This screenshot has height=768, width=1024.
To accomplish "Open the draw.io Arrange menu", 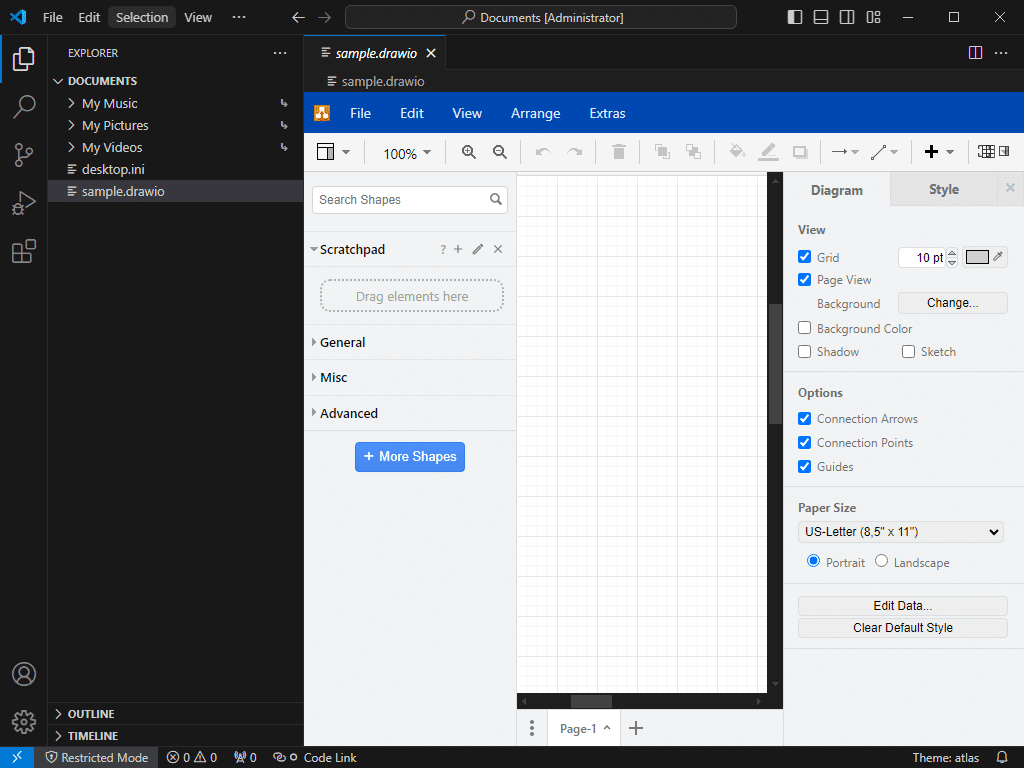I will tap(536, 113).
